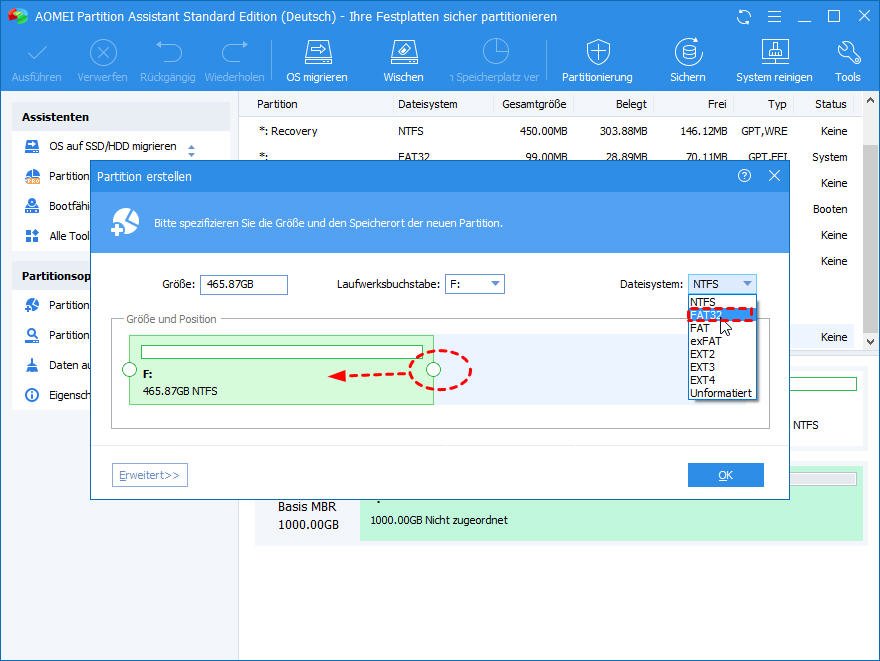Click the help question mark in dialog
The image size is (880, 661).
[x=744, y=176]
